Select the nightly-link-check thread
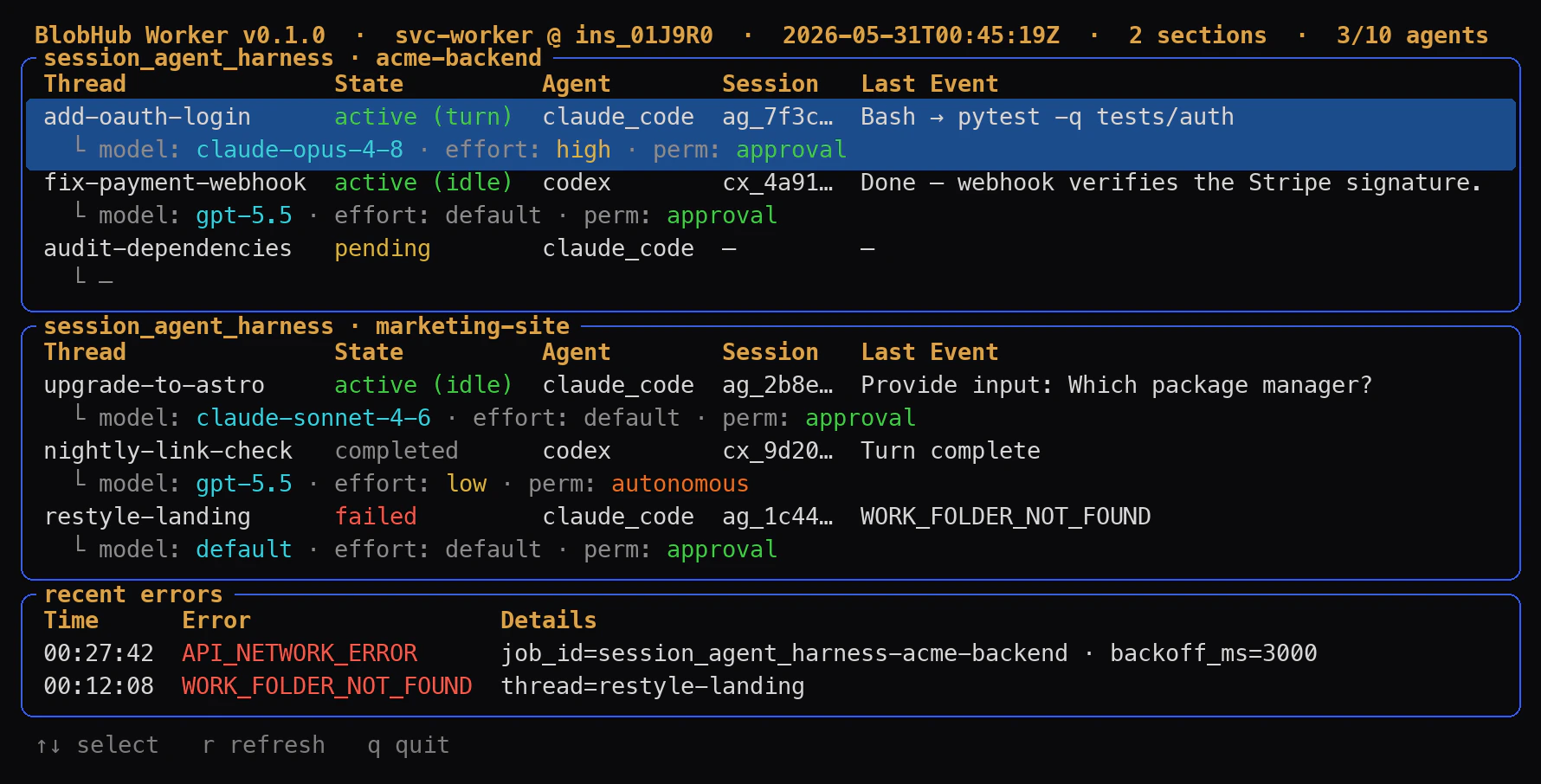Image resolution: width=1541 pixels, height=784 pixels. tap(168, 451)
